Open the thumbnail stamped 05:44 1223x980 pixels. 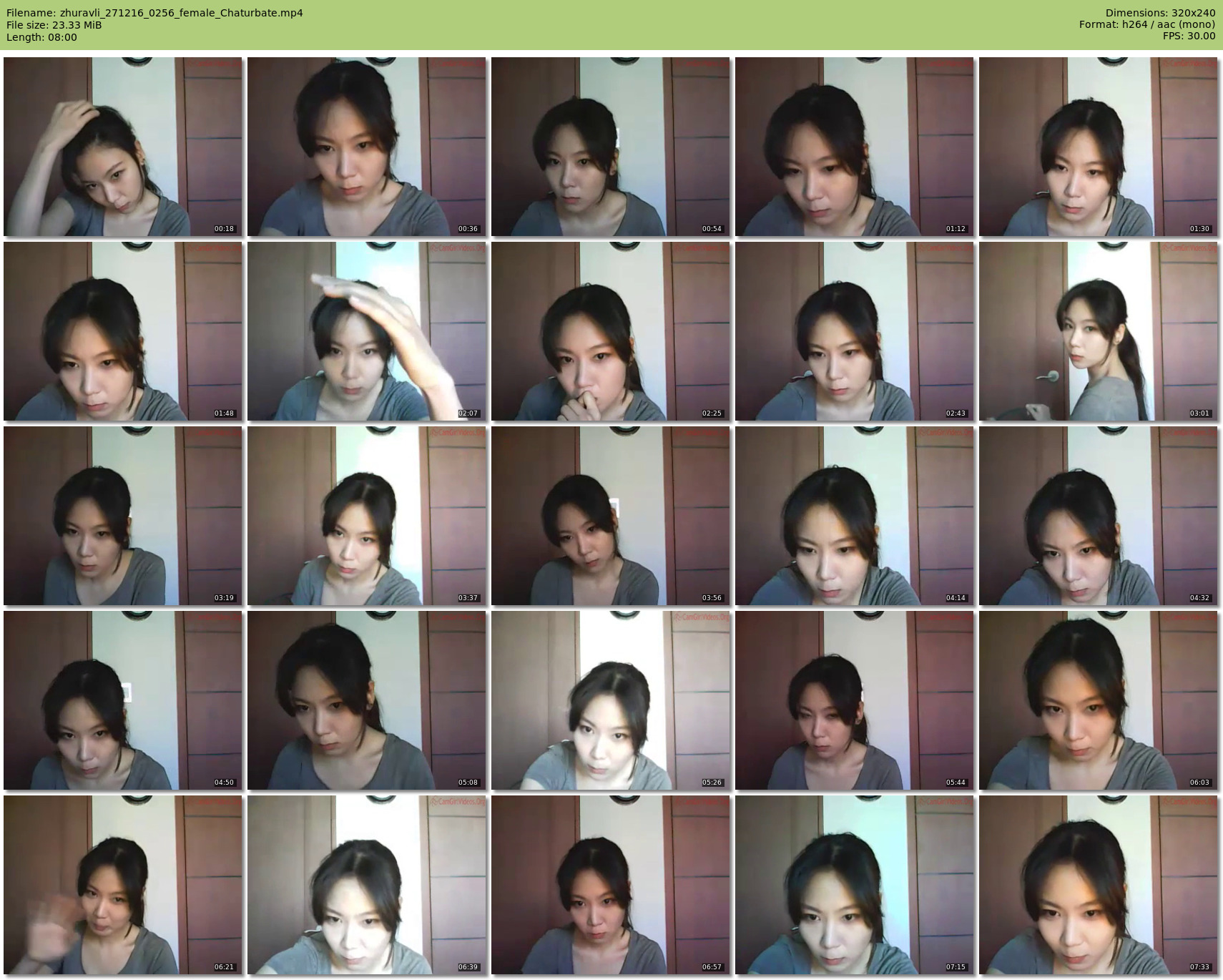pos(854,700)
